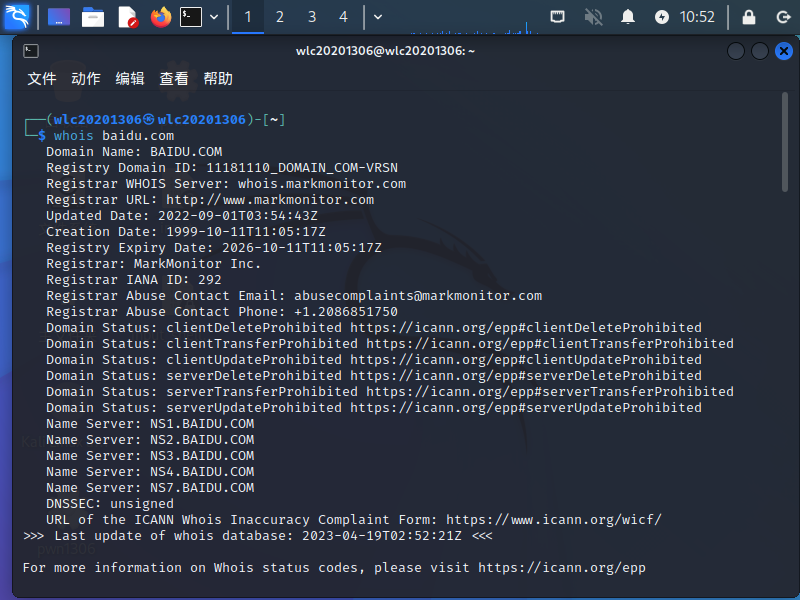Click the 10:52 clock in the panel
800x600 pixels.
tap(697, 17)
